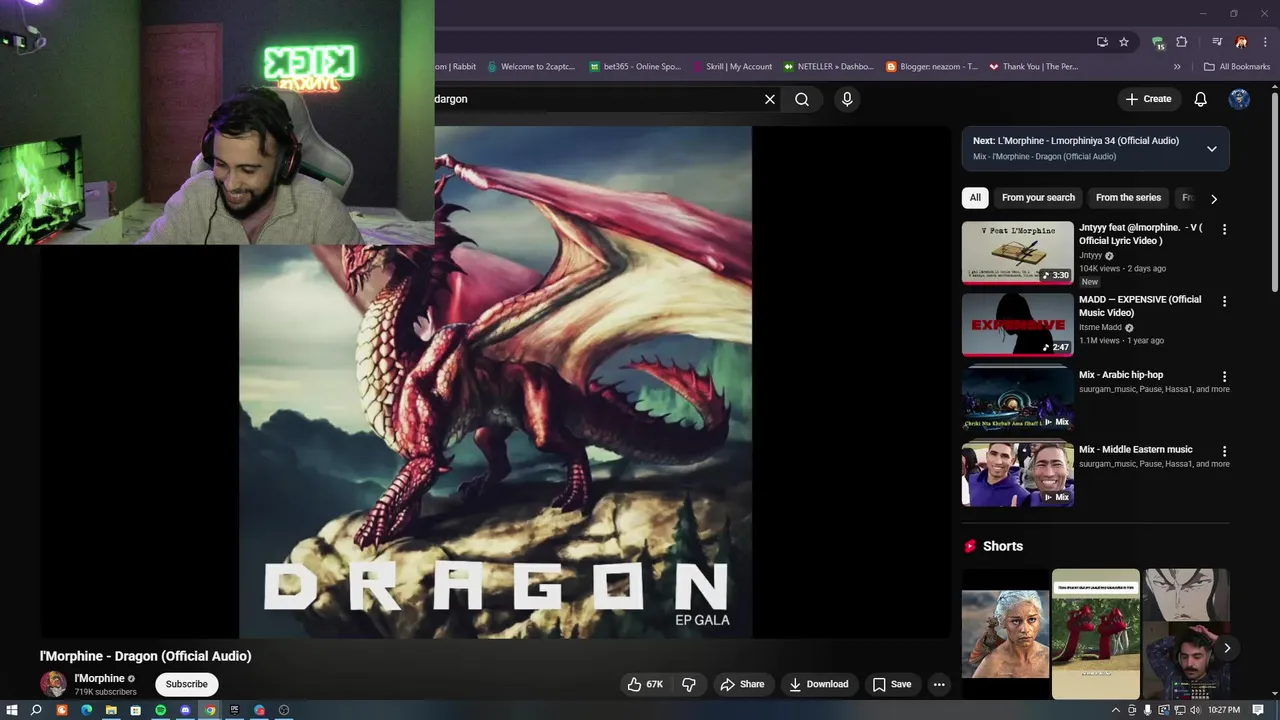Open Windows notification center icon
This screenshot has width=1280, height=720.
tap(1258, 710)
